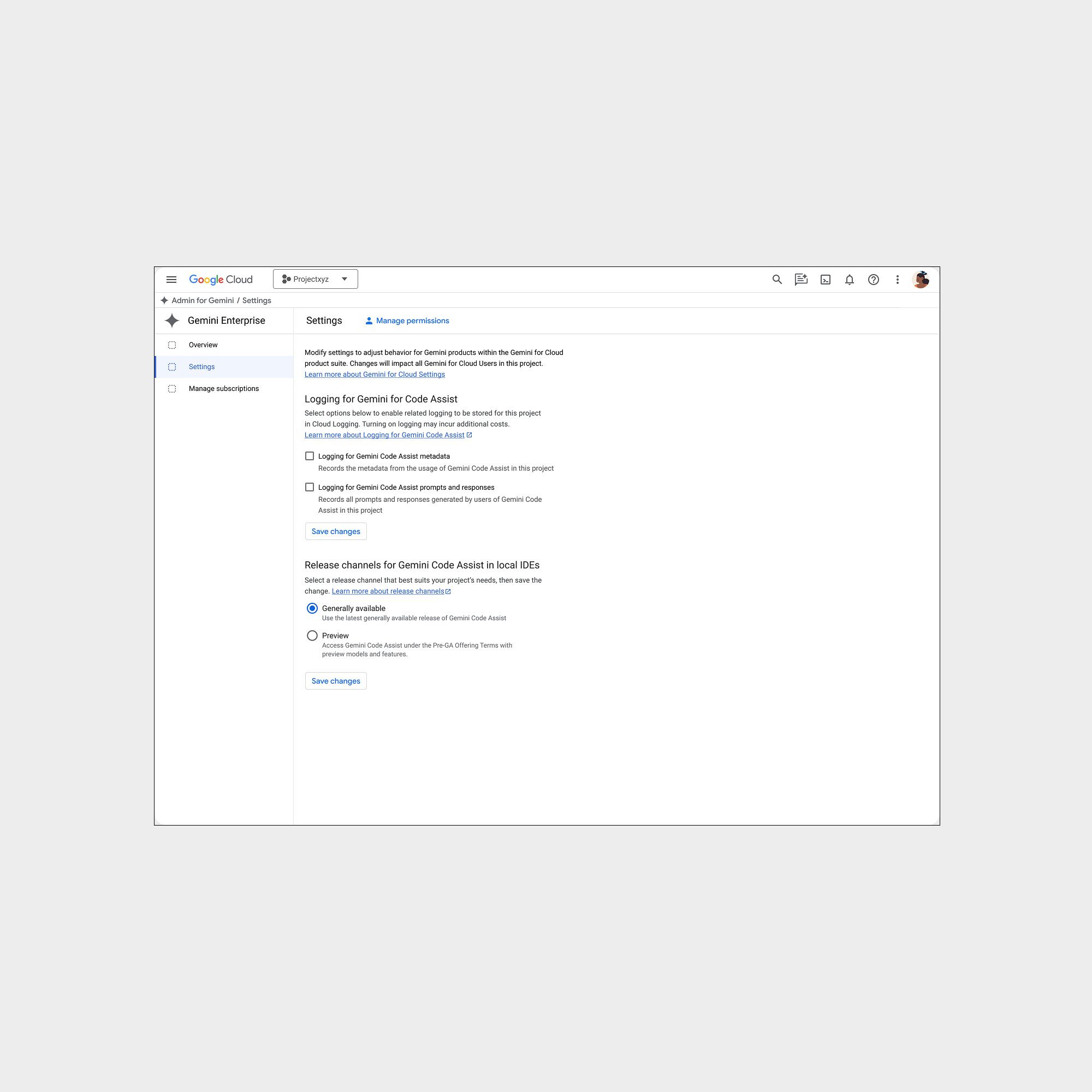Select the Preview release channel radio
The height and width of the screenshot is (1092, 1092).
tap(312, 636)
